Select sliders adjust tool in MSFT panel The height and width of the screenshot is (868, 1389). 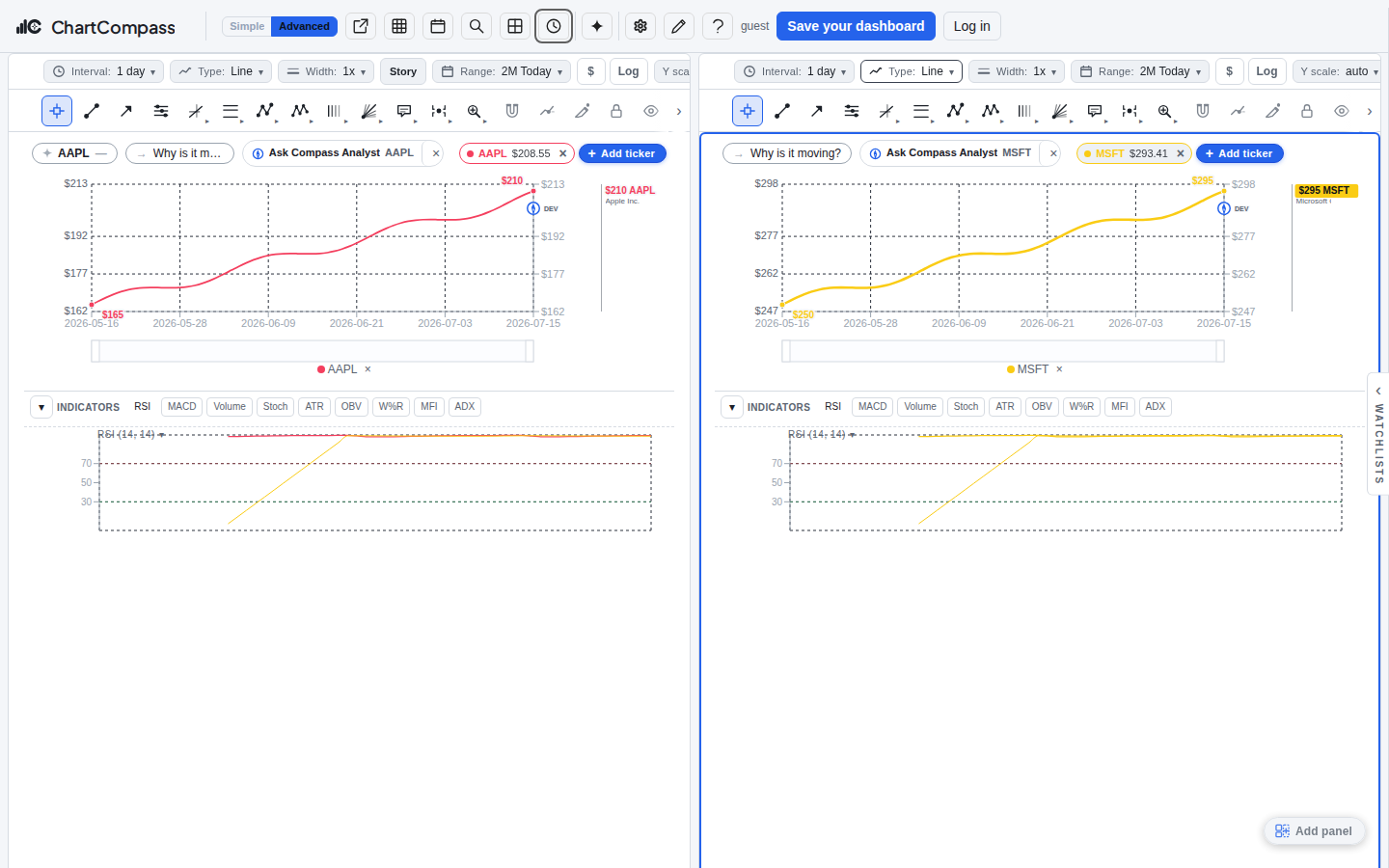point(852,111)
